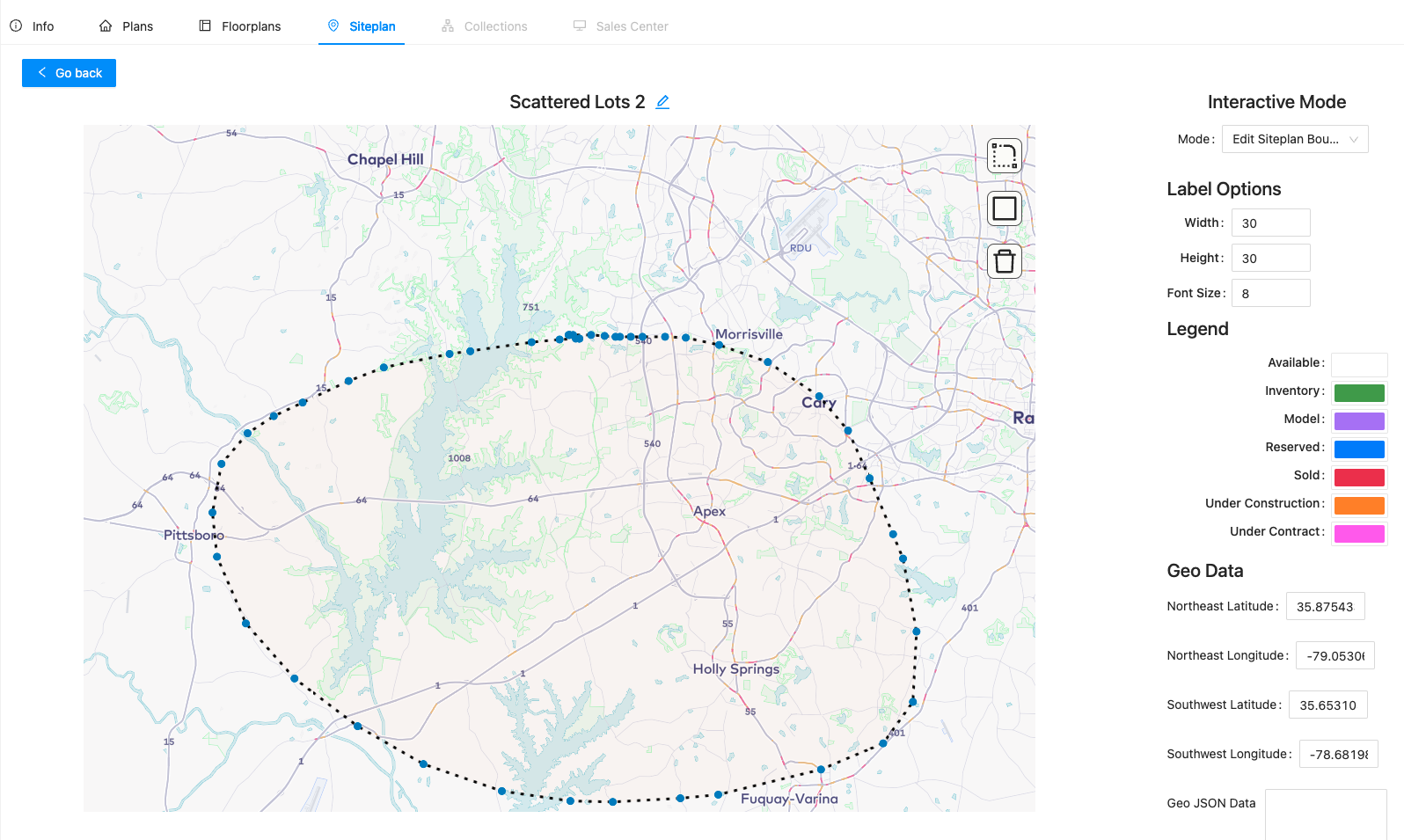1404x840 pixels.
Task: Click the Fuquay-Varina map label
Action: pos(789,799)
